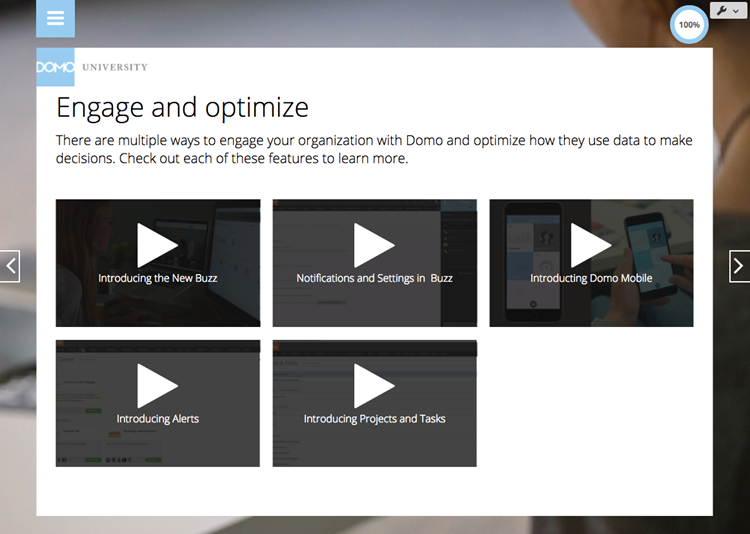Play the Introducting Domo Mobile video
The width and height of the screenshot is (750, 534).
pos(591,245)
